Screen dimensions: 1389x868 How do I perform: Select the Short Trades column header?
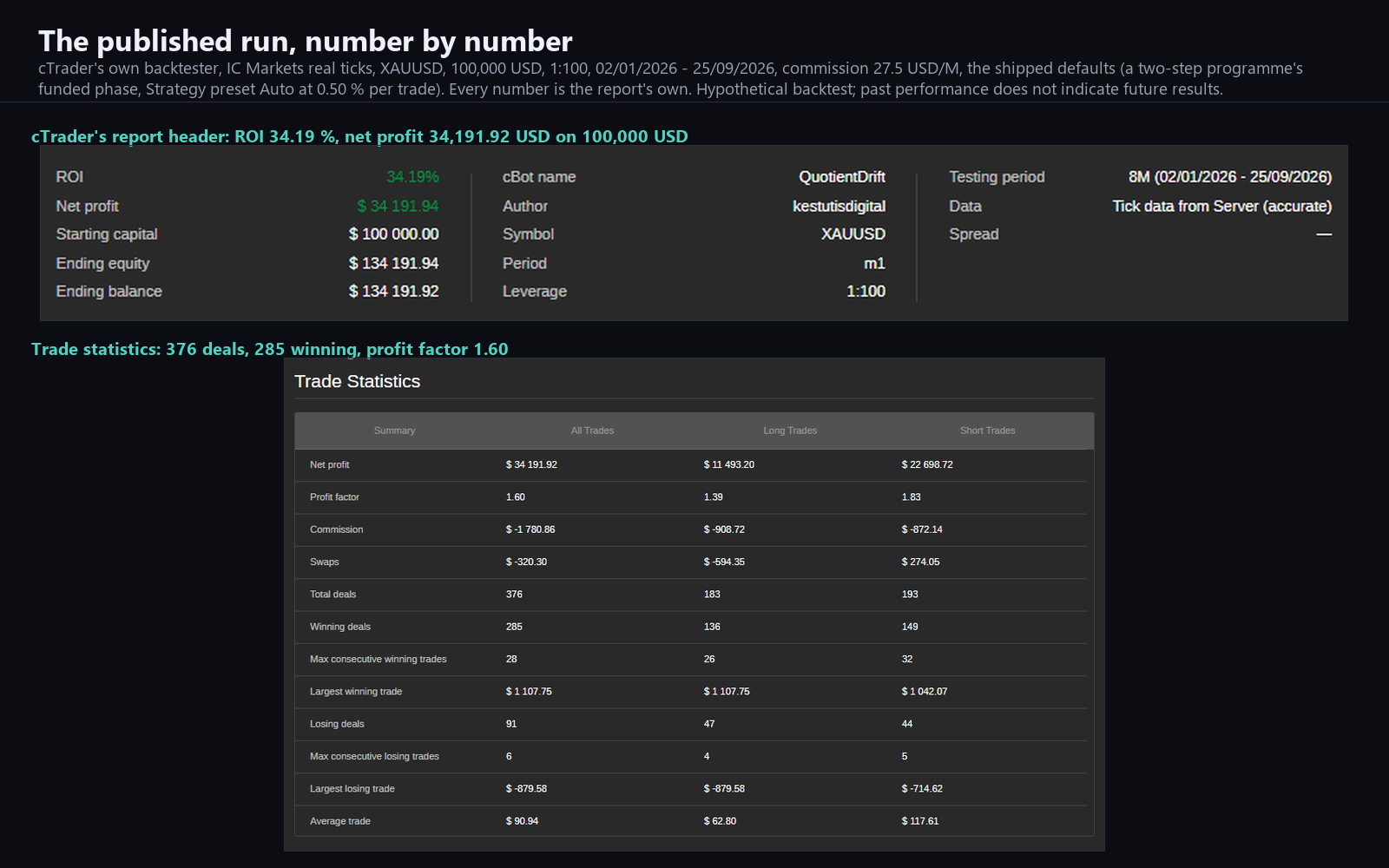(x=987, y=431)
